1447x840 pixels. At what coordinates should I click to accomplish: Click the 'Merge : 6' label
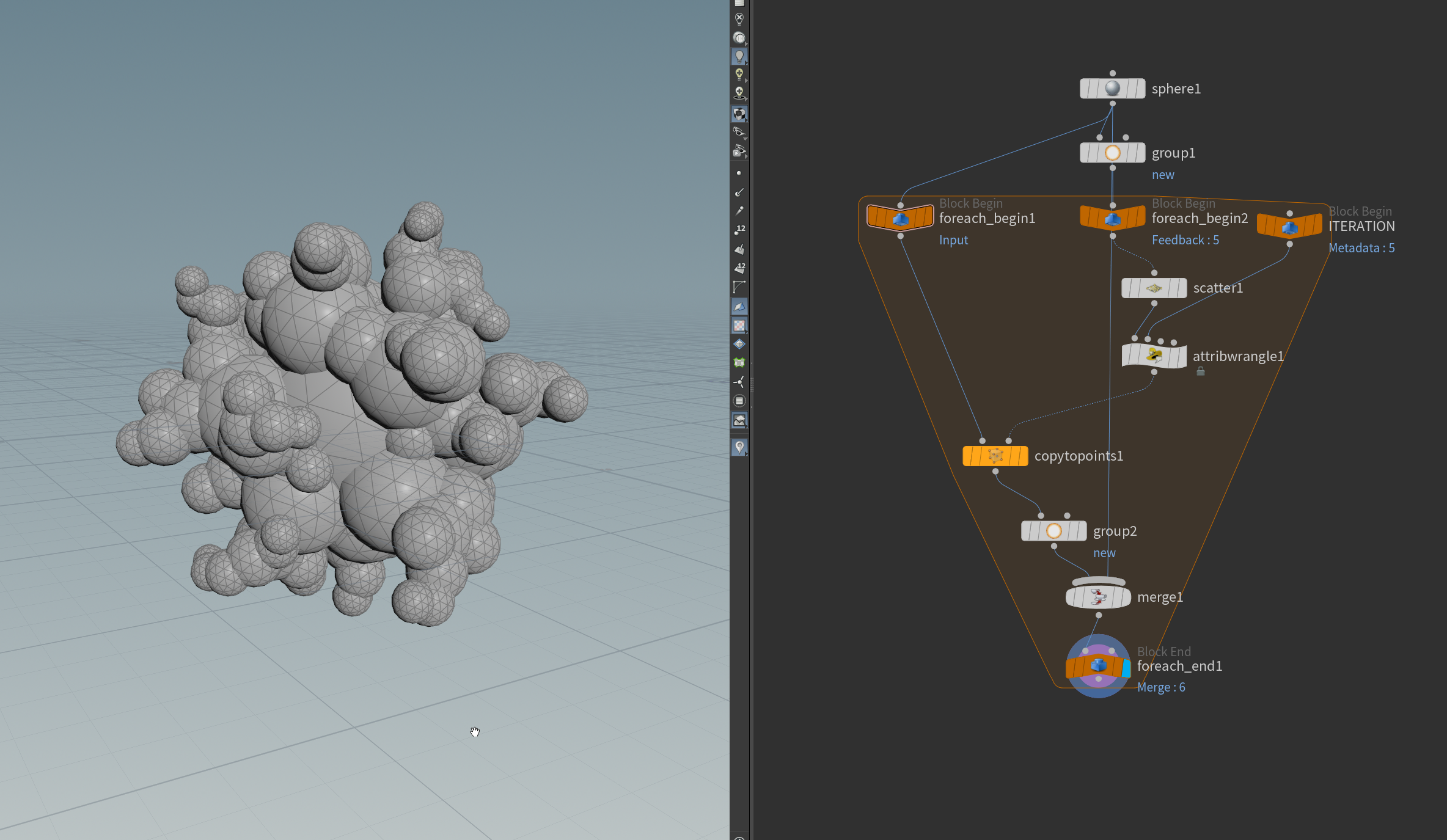click(x=1161, y=687)
